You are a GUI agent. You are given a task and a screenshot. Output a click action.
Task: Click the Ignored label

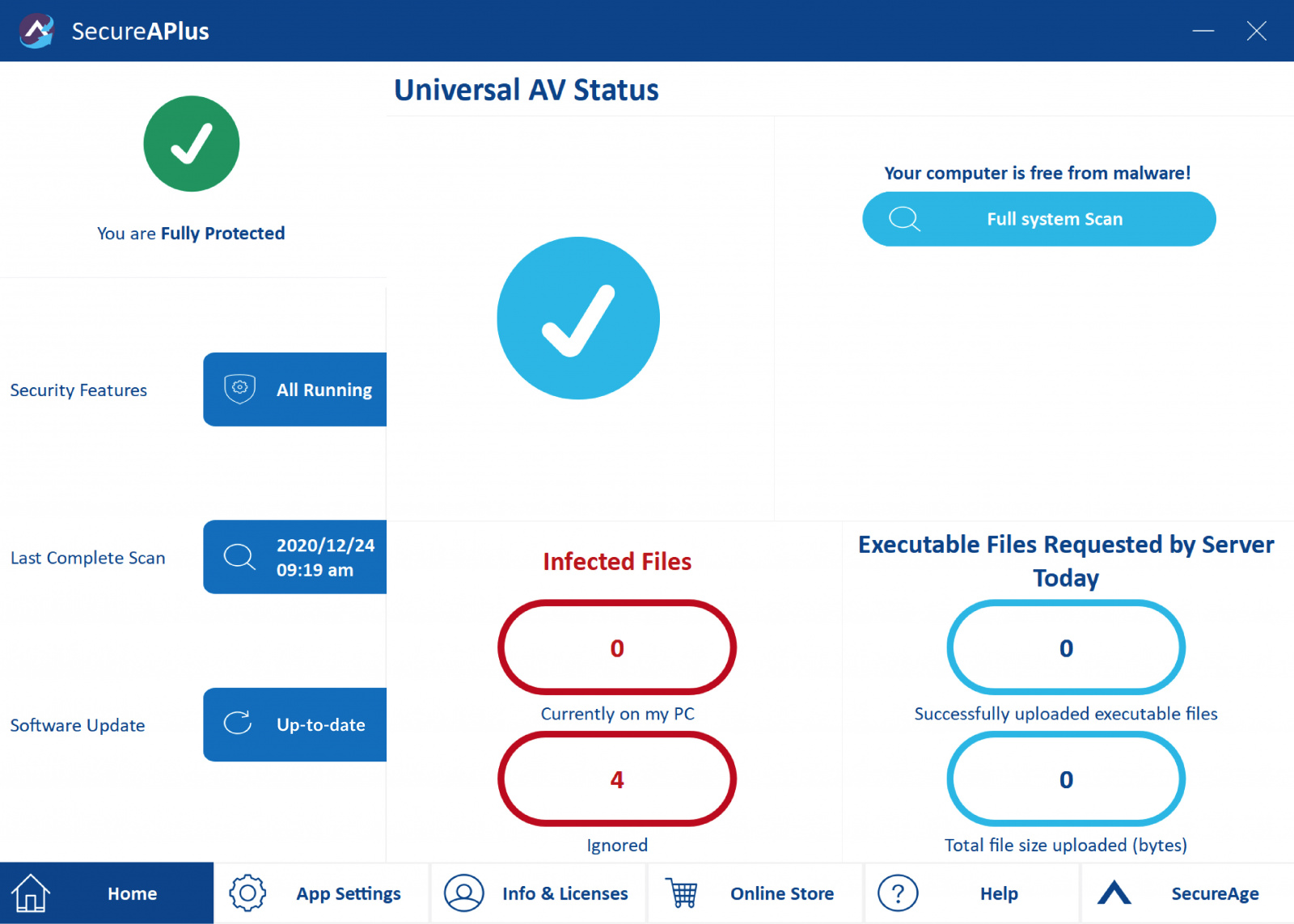pyautogui.click(x=617, y=846)
